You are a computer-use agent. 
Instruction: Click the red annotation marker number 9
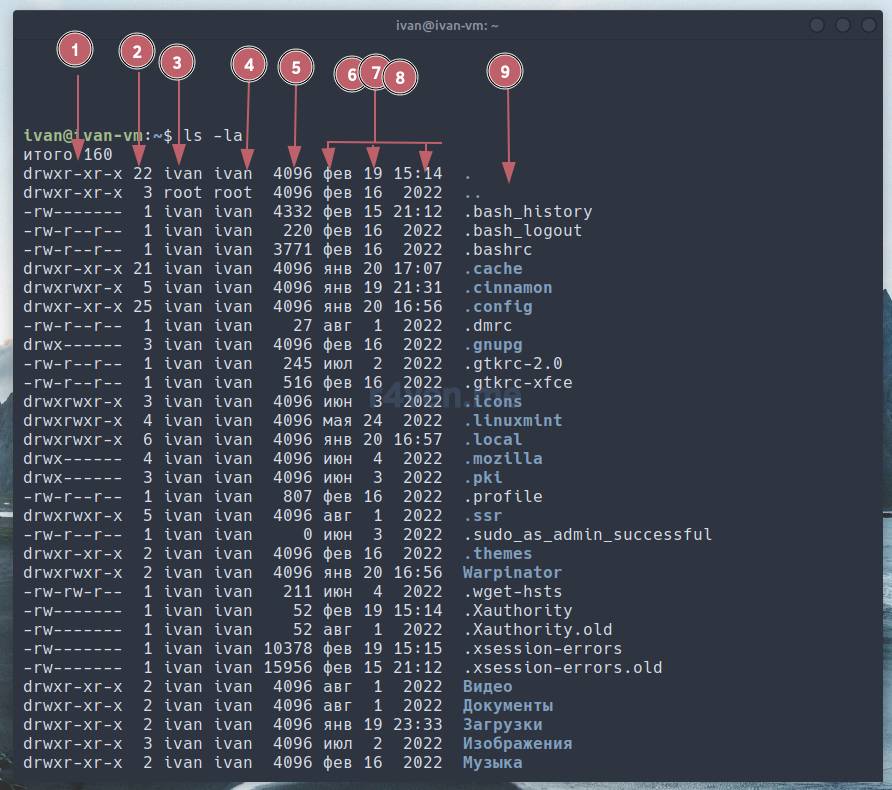pyautogui.click(x=505, y=71)
